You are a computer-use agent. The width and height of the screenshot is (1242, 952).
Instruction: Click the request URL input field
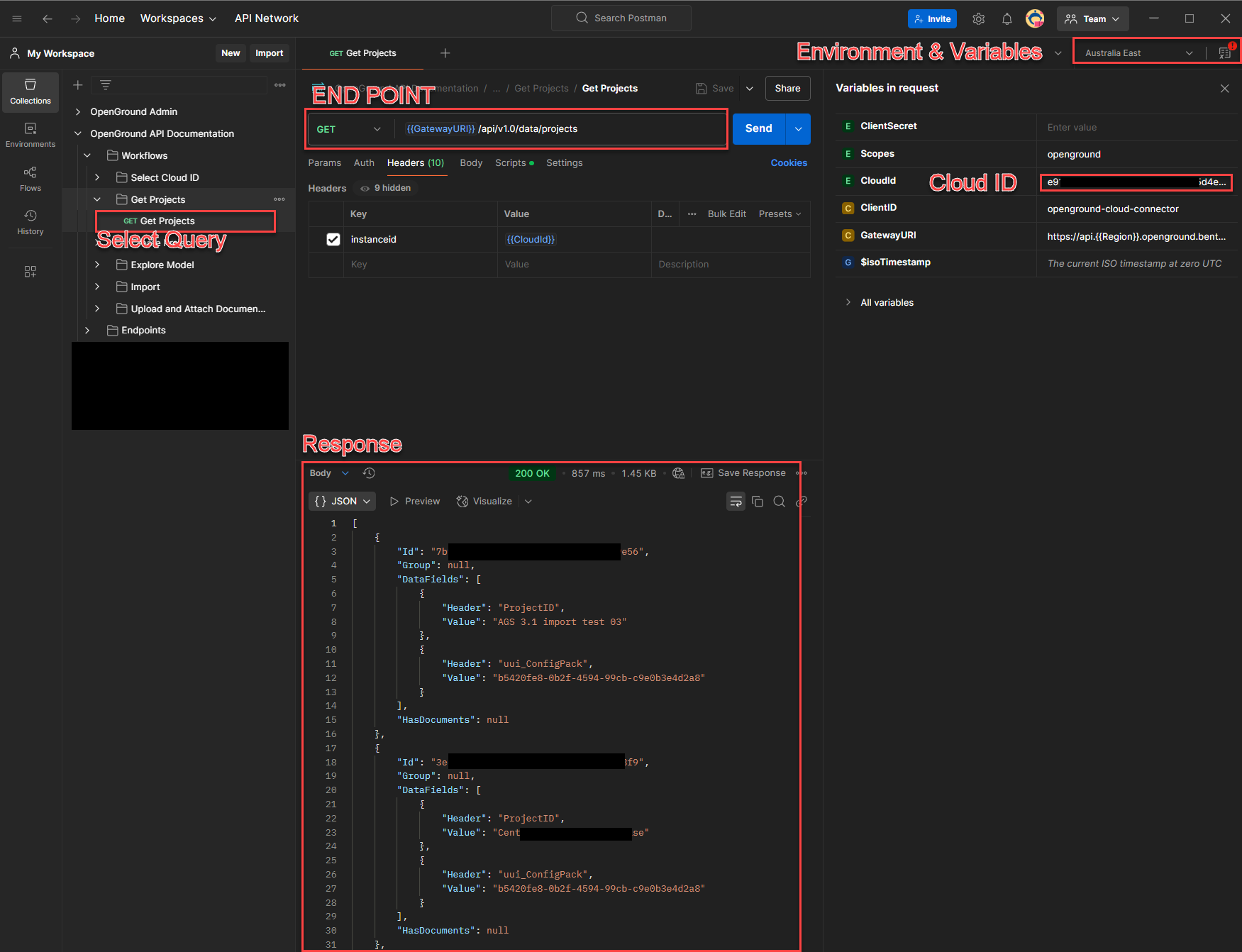tap(560, 129)
